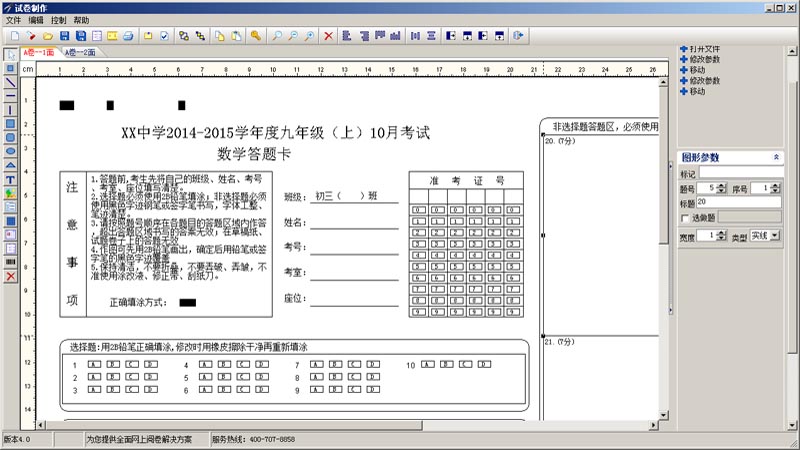Click the 标题 input field

(740, 202)
